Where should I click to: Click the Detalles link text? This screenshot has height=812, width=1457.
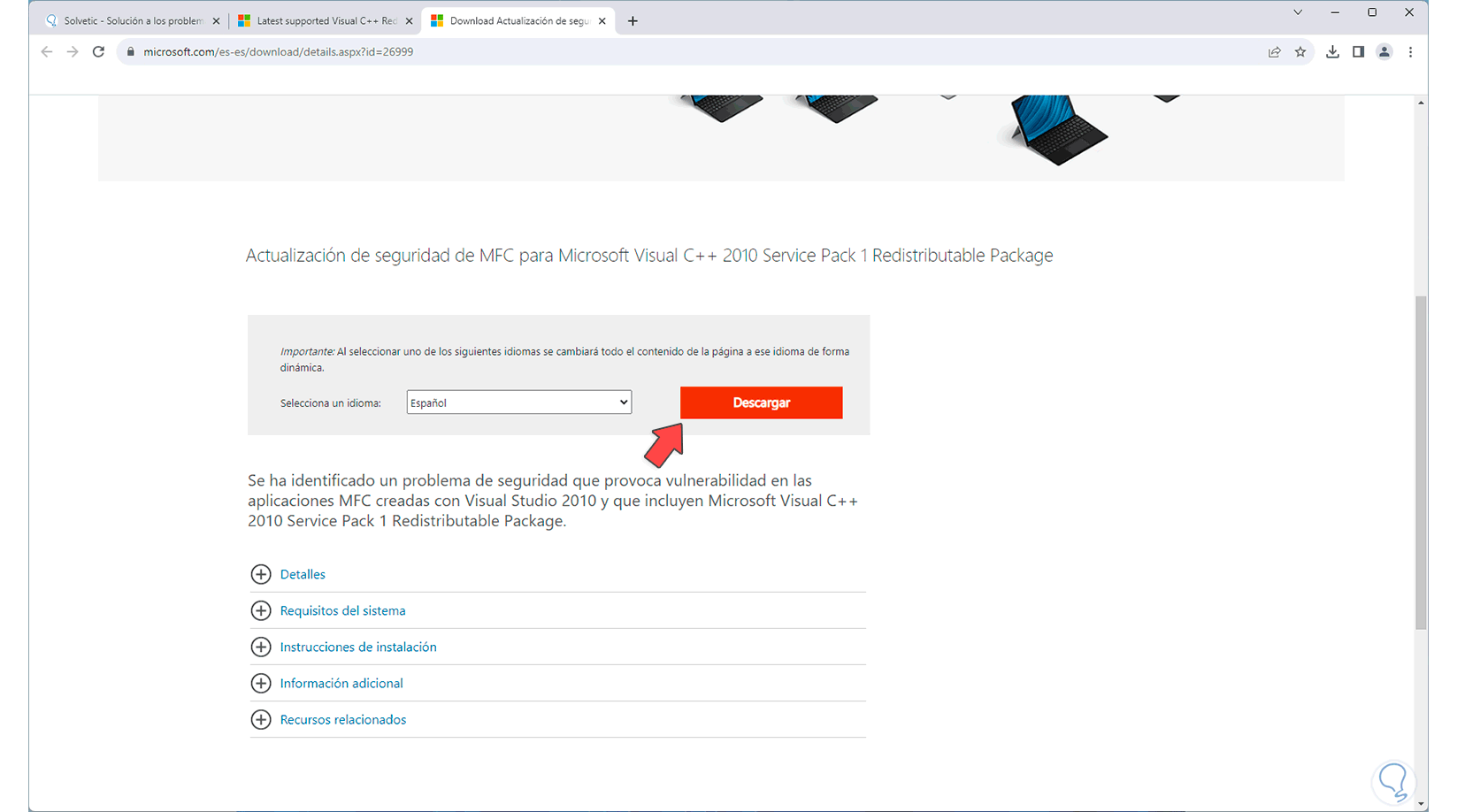click(303, 574)
